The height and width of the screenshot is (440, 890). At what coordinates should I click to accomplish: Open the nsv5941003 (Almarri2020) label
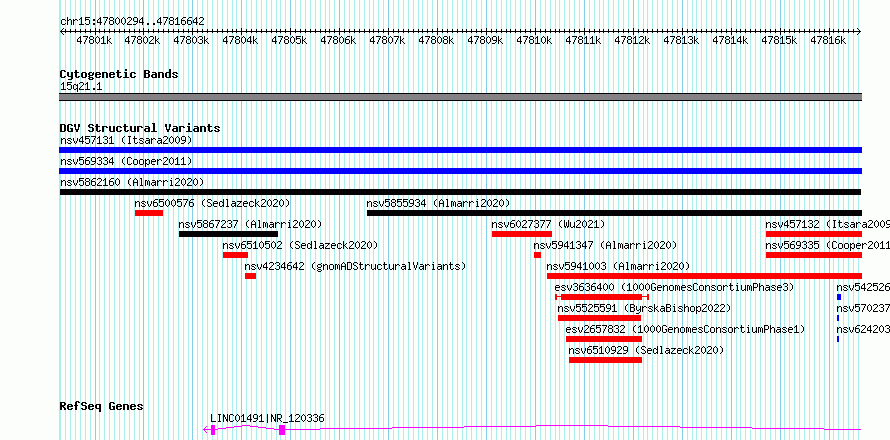[618, 266]
